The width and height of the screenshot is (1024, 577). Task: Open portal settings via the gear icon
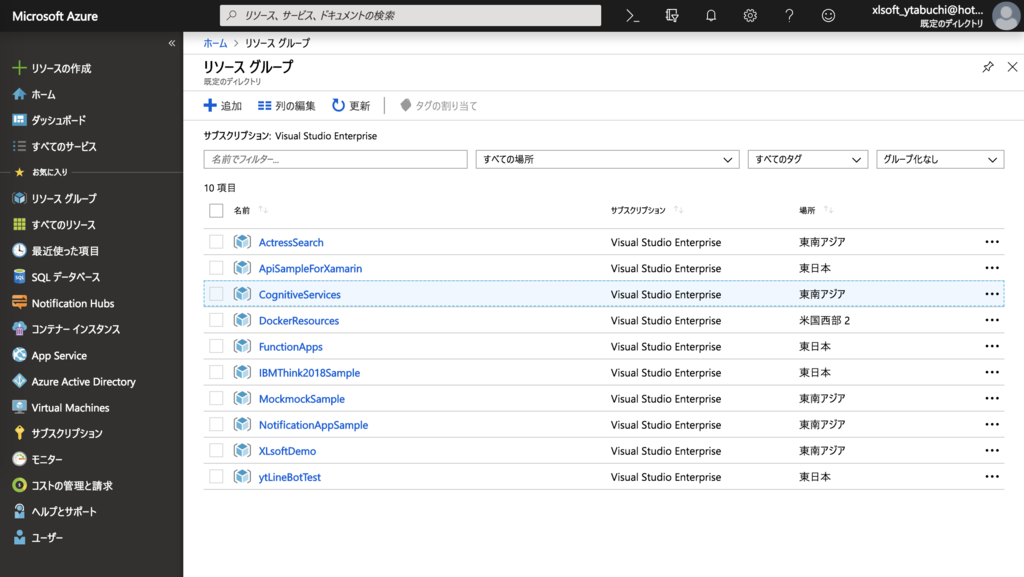click(750, 16)
